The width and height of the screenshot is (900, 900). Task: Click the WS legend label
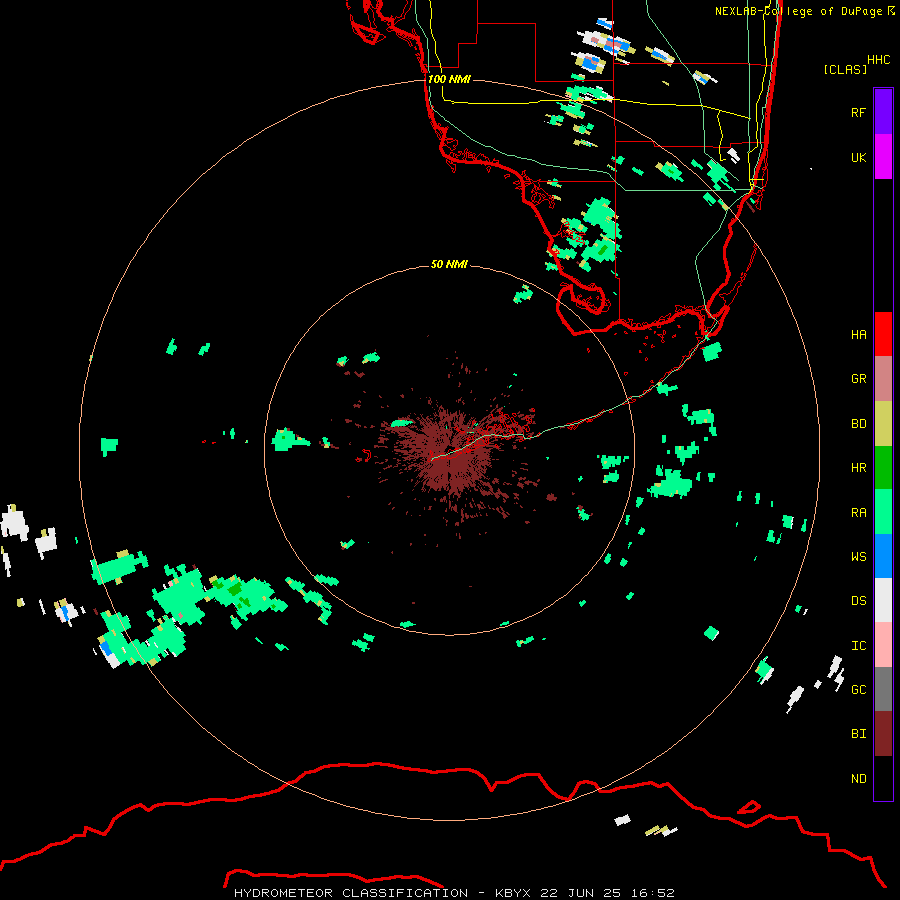858,556
